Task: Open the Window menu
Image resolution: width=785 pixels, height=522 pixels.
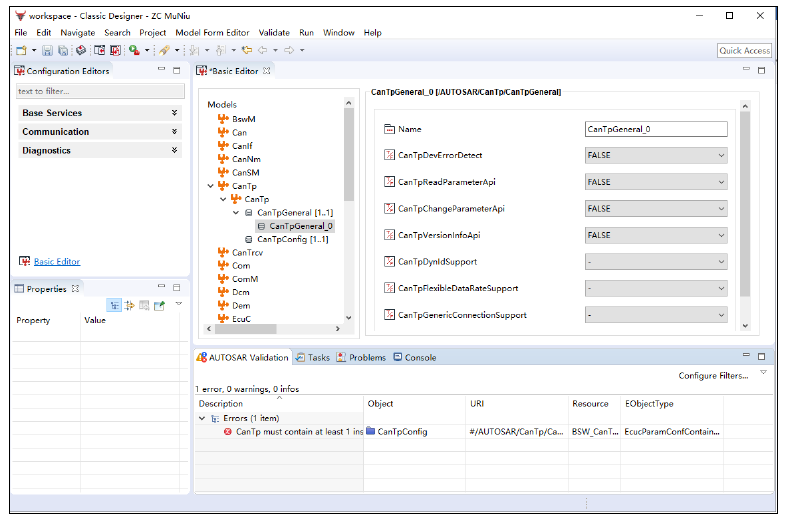Action: 338,33
